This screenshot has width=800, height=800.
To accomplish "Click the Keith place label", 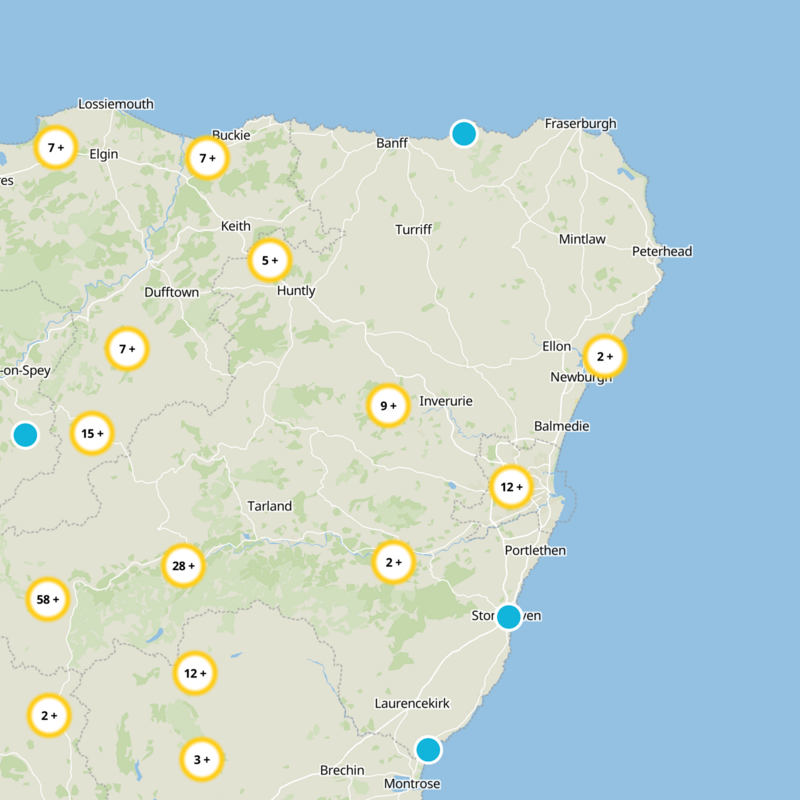I will click(236, 226).
